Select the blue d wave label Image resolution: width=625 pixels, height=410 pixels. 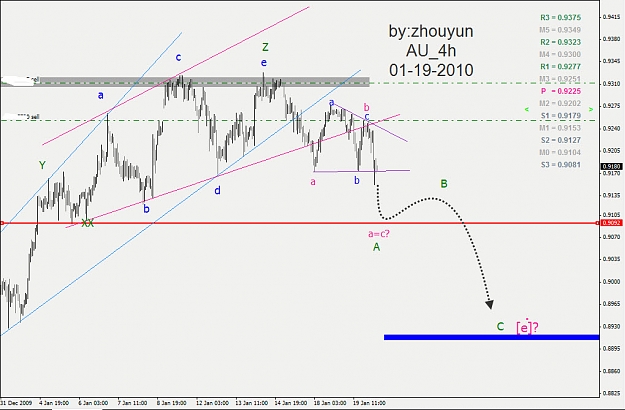(217, 190)
